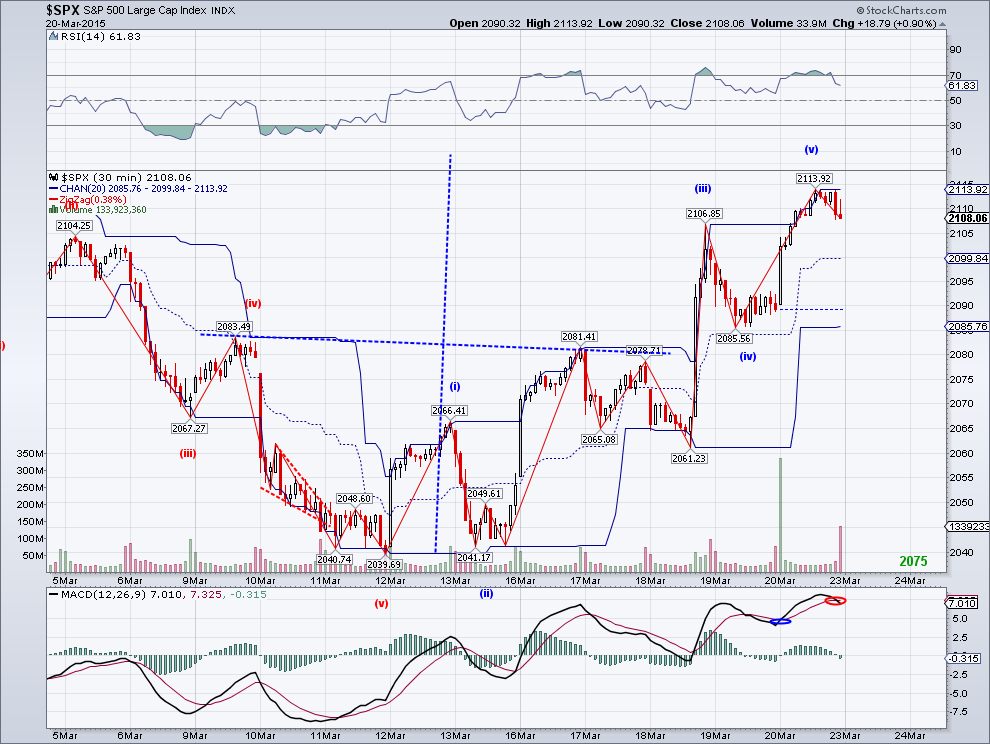
Task: Click the 2039.69 low price label
Action: pyautogui.click(x=384, y=564)
